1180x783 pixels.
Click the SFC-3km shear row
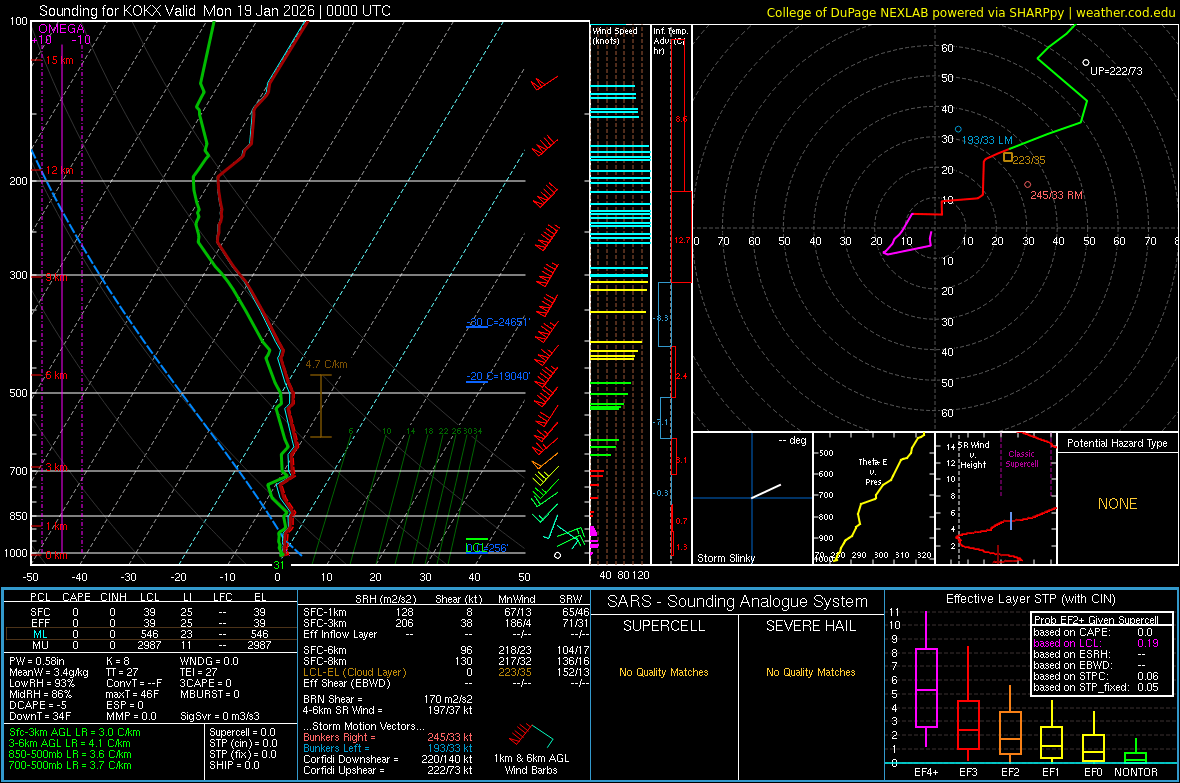click(x=446, y=623)
